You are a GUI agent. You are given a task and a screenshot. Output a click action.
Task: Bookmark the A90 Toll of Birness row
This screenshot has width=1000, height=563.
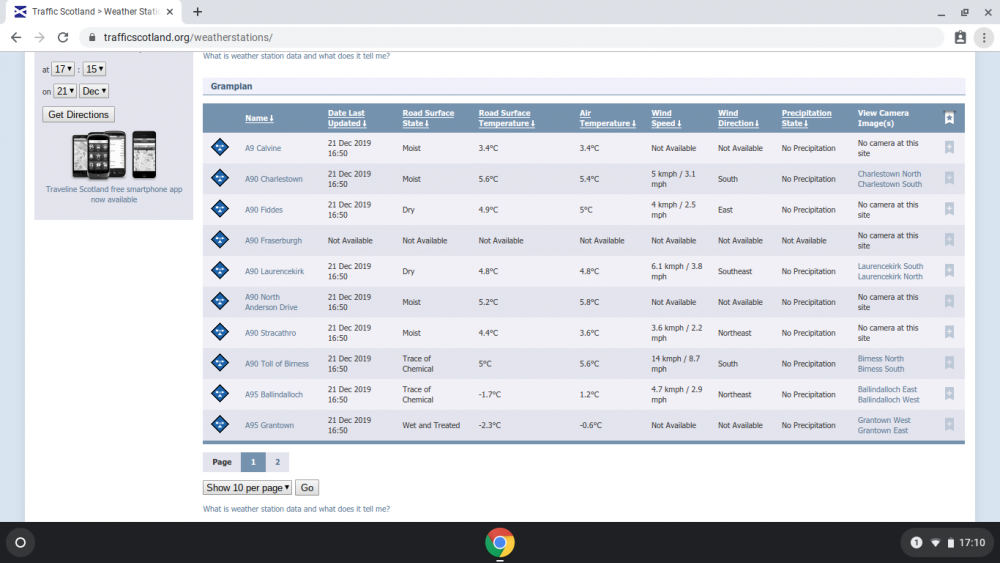(949, 363)
